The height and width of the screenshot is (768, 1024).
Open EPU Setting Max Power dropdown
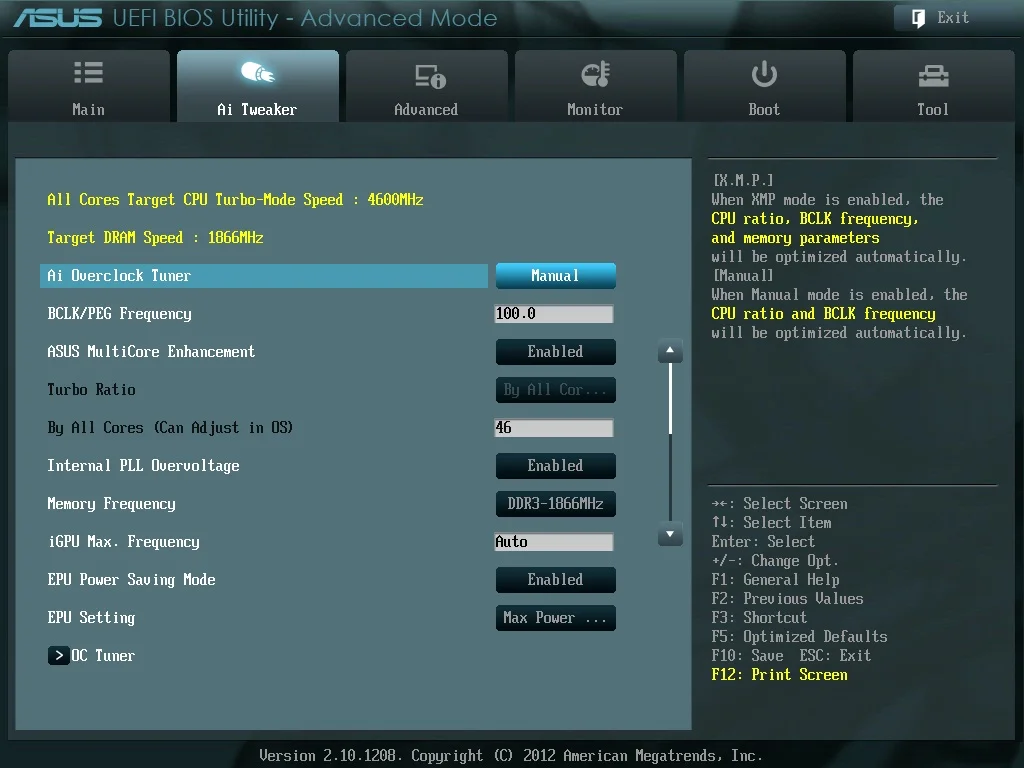(556, 618)
